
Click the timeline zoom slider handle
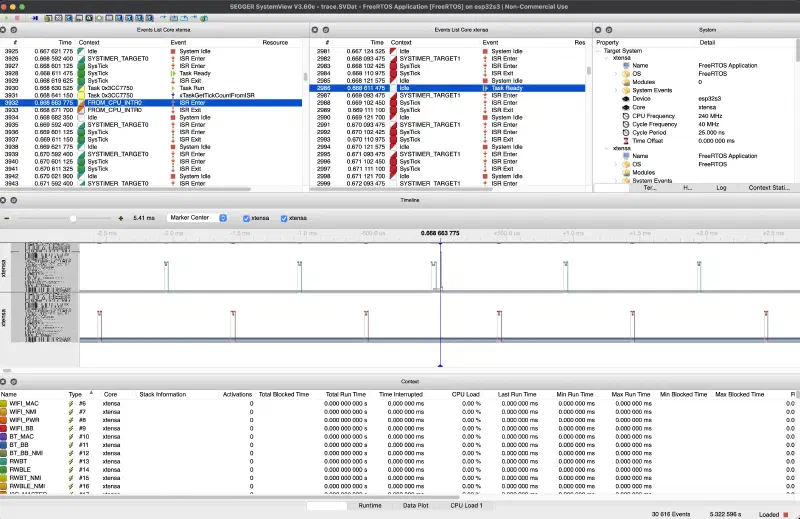coord(73,218)
